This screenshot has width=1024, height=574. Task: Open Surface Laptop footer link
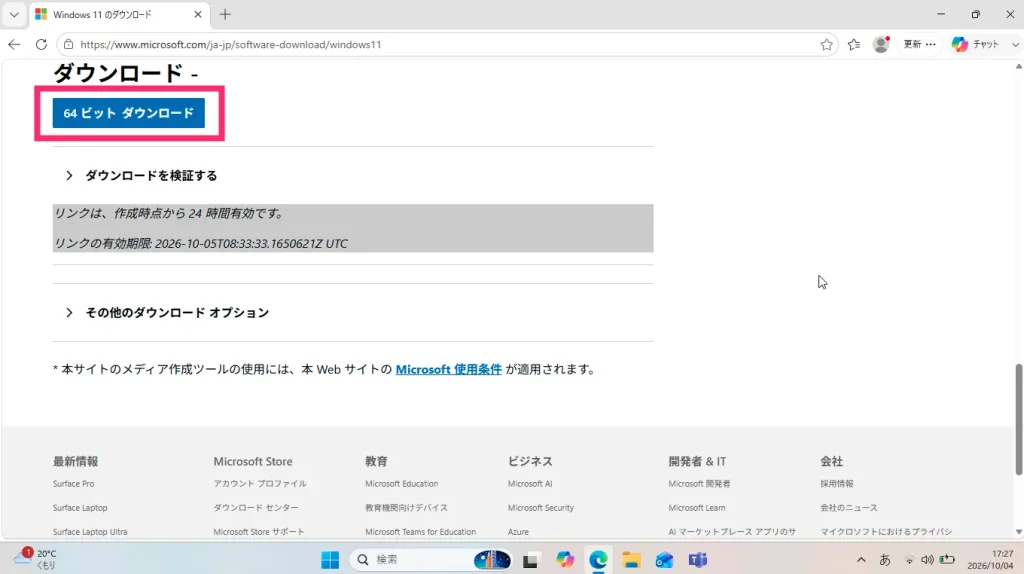pos(80,508)
